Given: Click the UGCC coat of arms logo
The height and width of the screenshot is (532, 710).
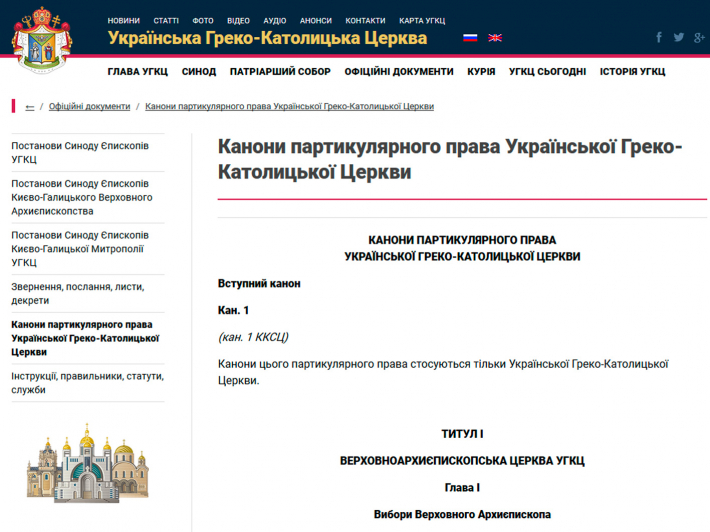Looking at the screenshot, I should tap(42, 40).
